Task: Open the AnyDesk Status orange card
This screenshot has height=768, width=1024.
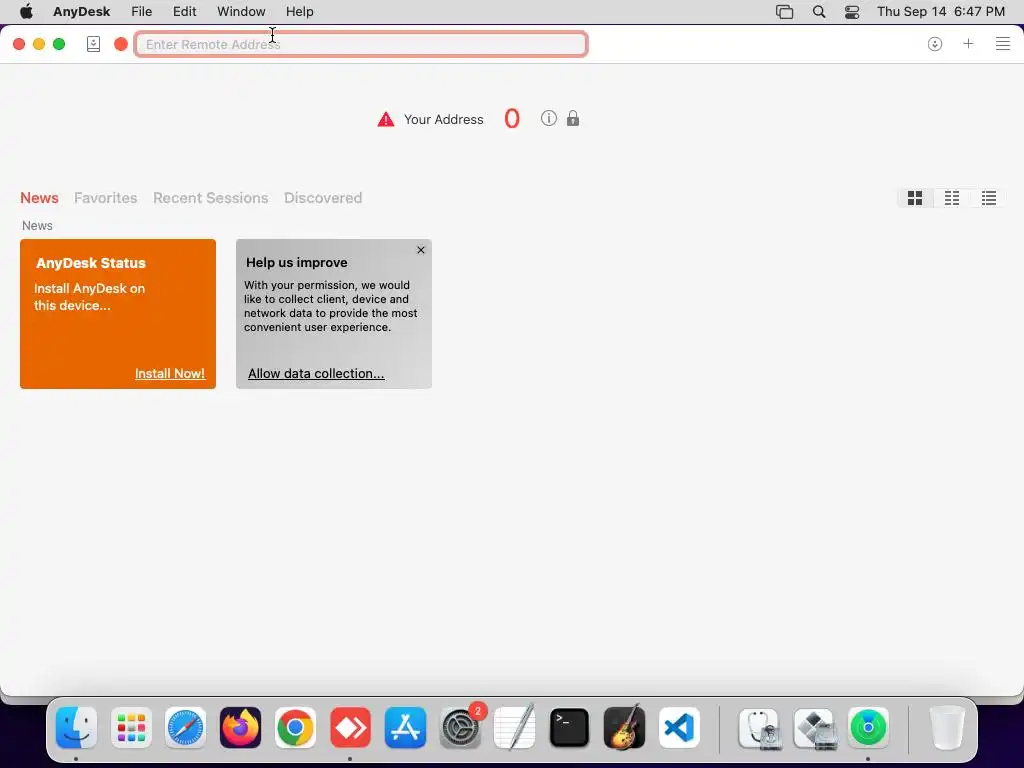Action: (x=118, y=313)
